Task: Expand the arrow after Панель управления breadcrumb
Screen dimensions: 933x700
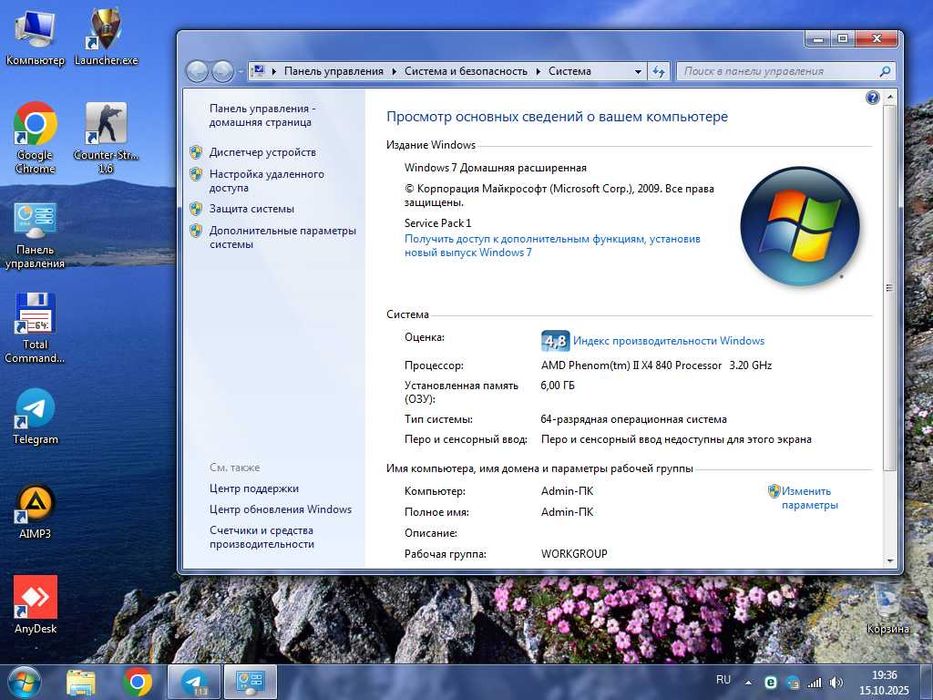Action: [394, 71]
